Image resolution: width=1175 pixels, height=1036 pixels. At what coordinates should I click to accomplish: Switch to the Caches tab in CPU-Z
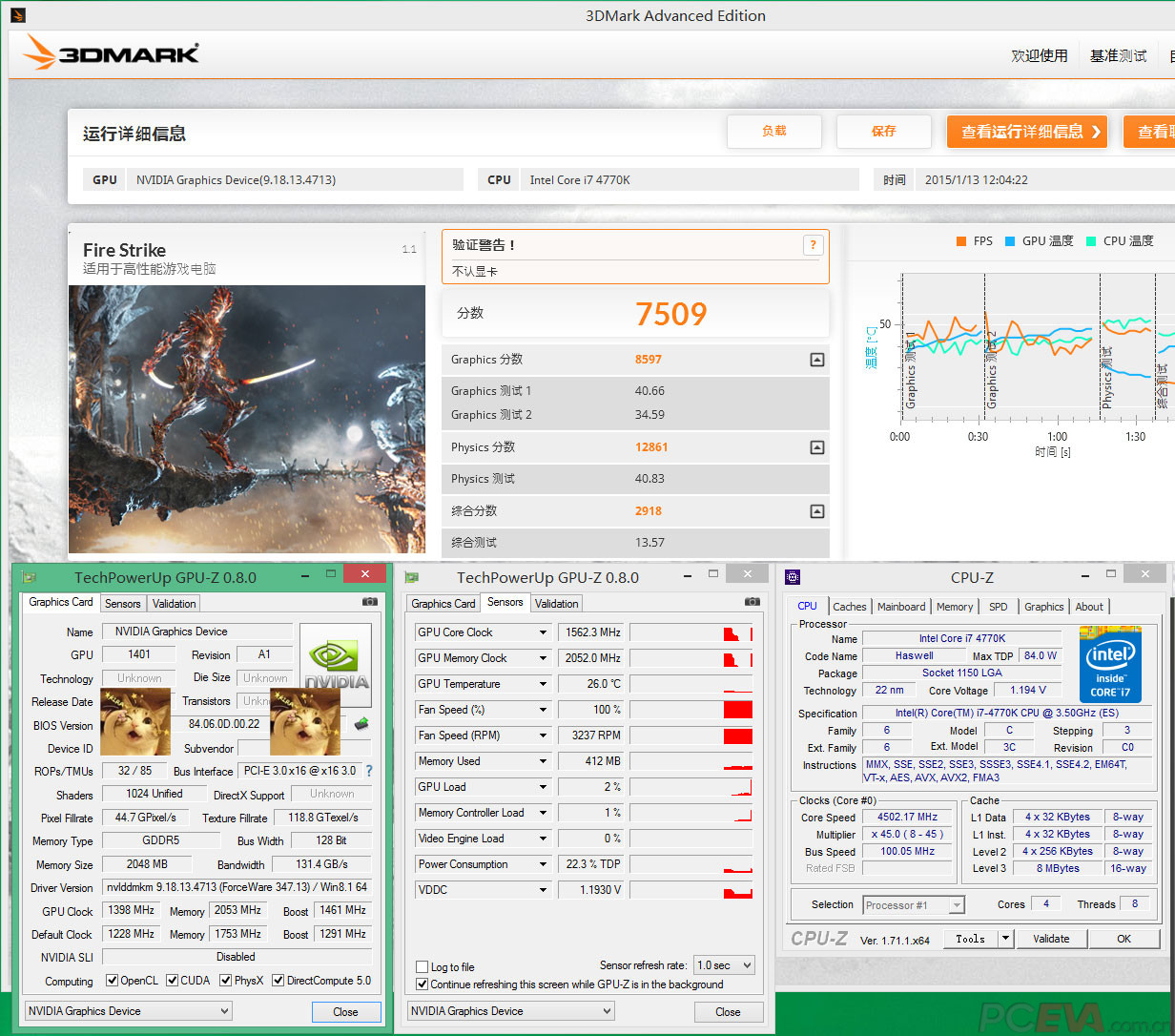pyautogui.click(x=850, y=607)
